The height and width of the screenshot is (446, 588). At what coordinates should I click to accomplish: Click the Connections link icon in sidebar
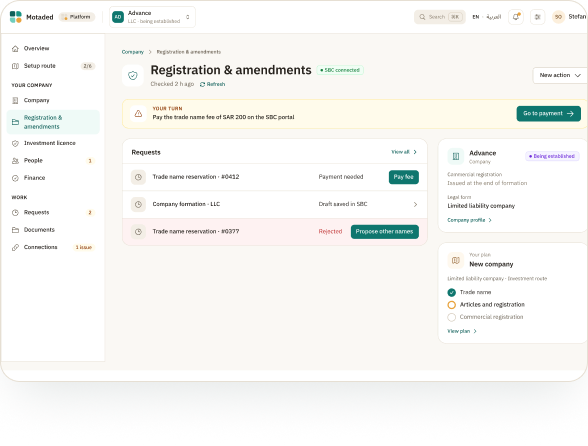15,247
